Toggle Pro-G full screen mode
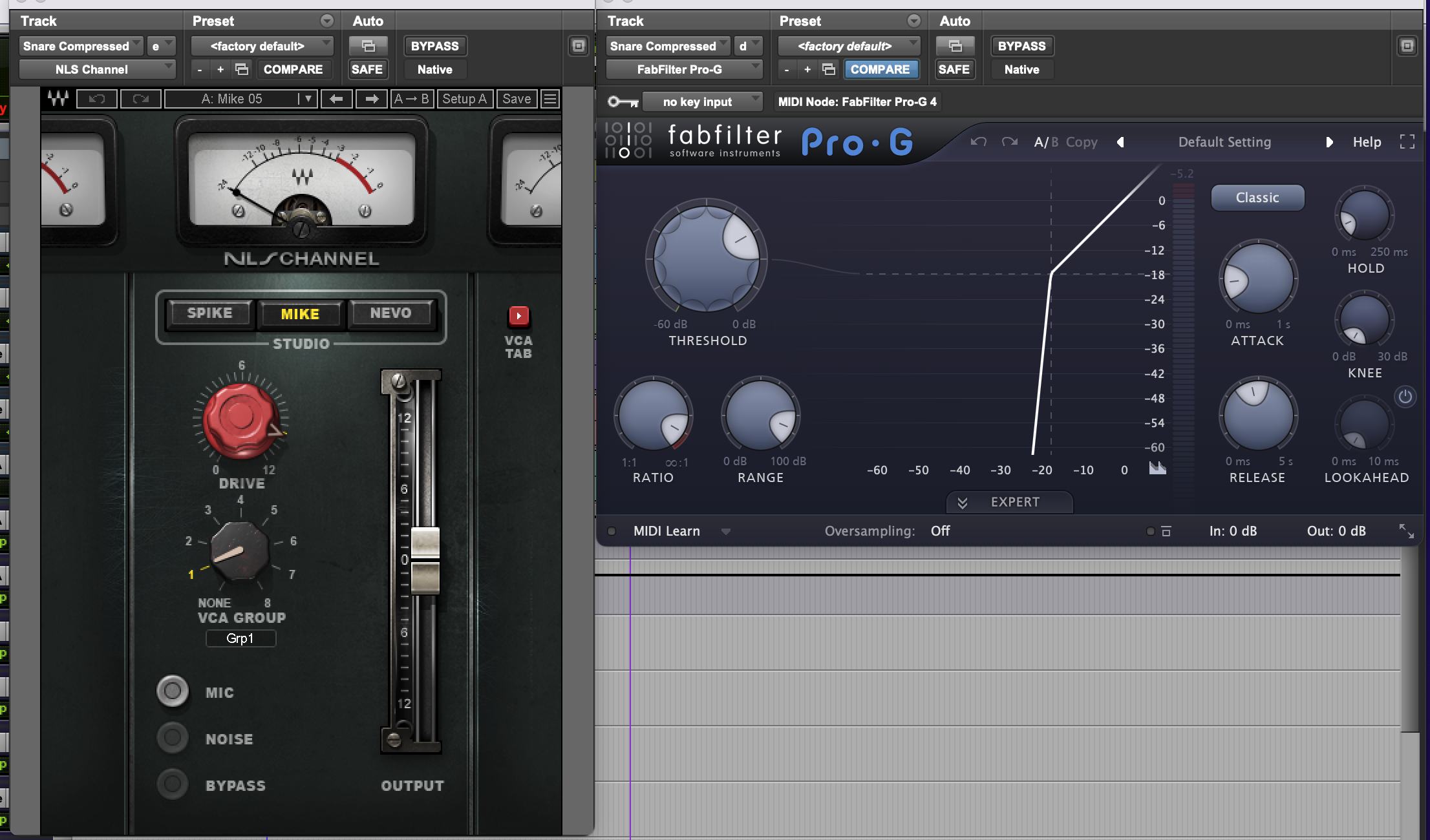Screen dimensions: 1430x840 point(1407,142)
